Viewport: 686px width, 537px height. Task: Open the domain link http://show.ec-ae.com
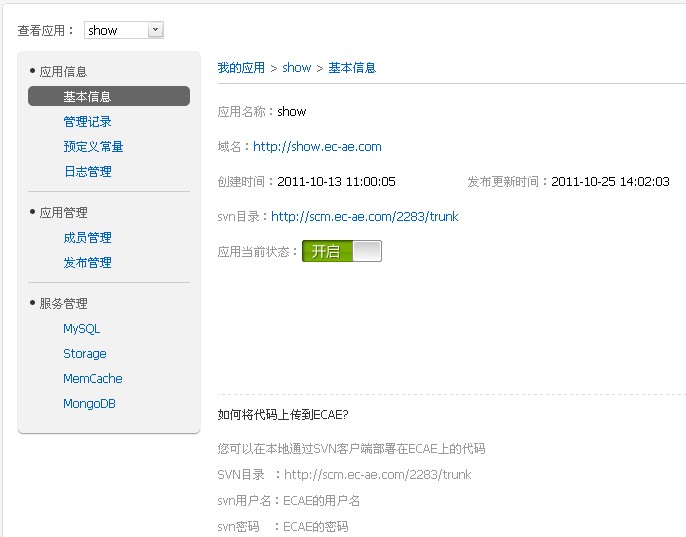pyautogui.click(x=317, y=147)
